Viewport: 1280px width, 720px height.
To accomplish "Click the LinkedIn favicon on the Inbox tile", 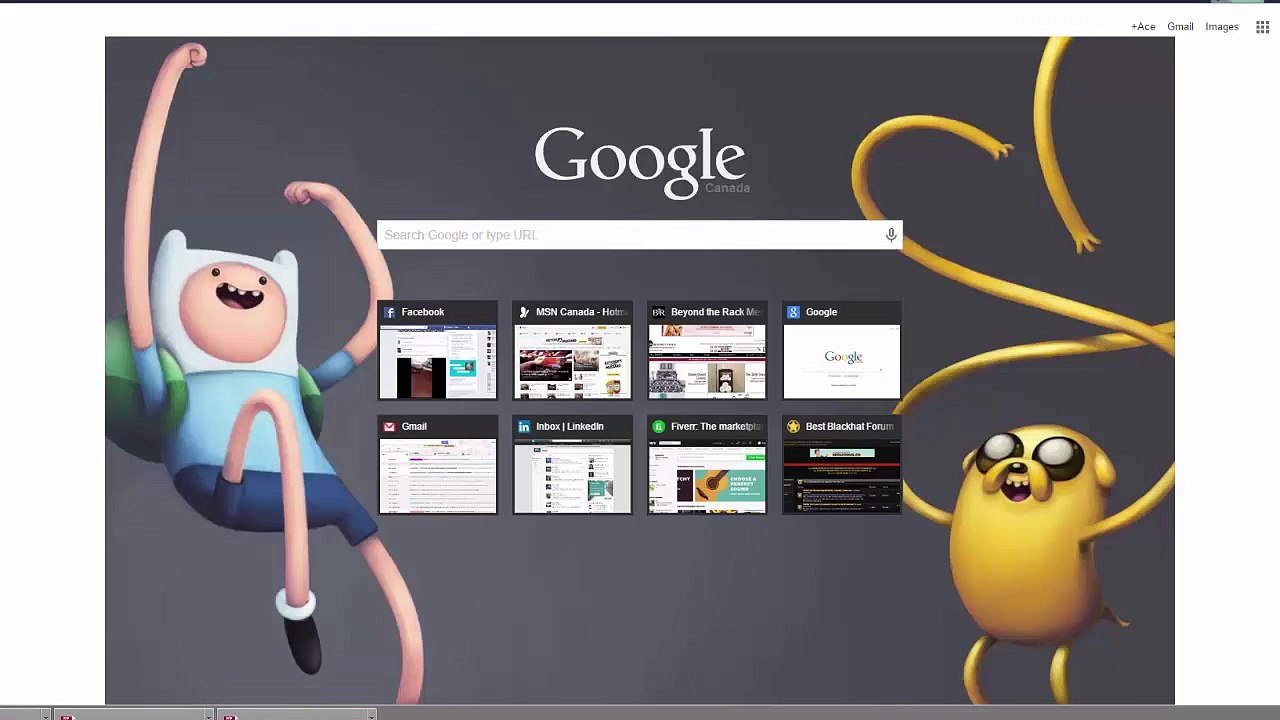I will (x=524, y=426).
